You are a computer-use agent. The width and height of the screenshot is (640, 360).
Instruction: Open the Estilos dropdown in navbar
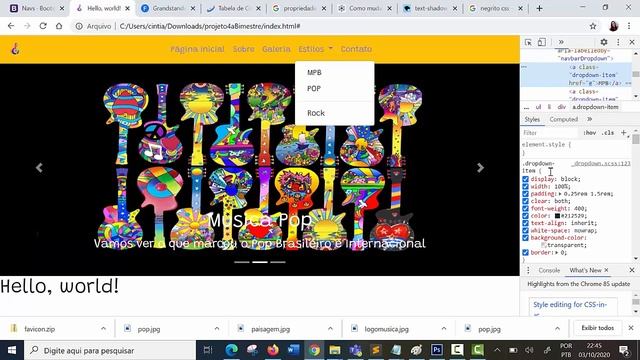(x=315, y=49)
